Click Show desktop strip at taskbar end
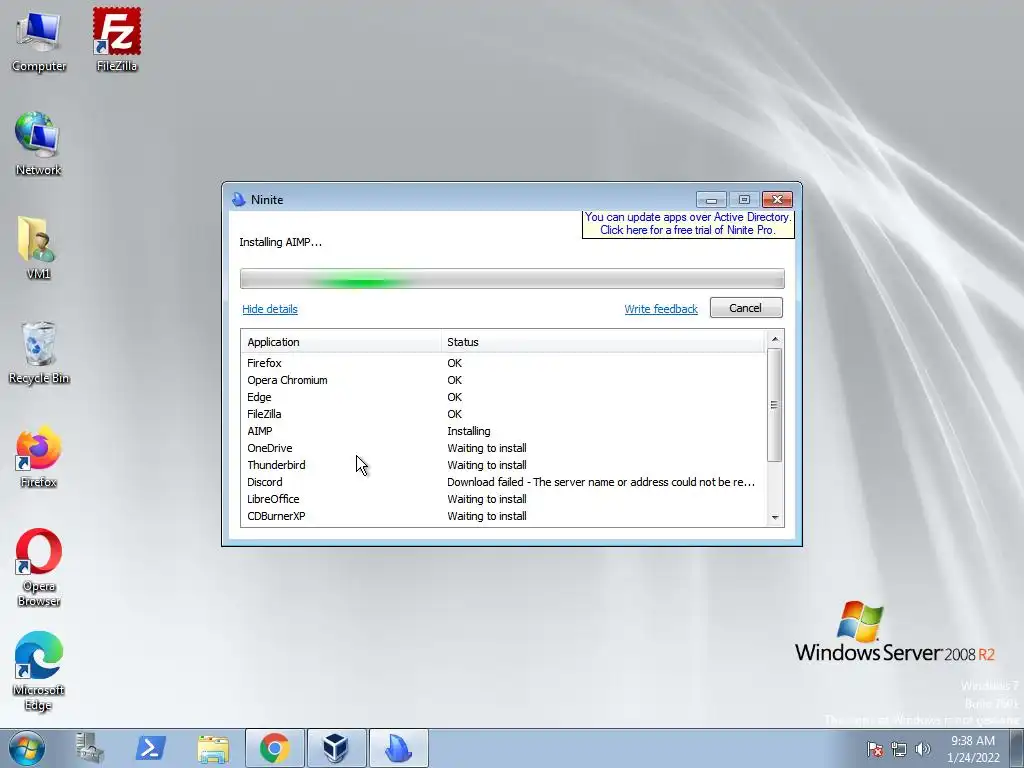This screenshot has width=1024, height=768. [x=1017, y=748]
